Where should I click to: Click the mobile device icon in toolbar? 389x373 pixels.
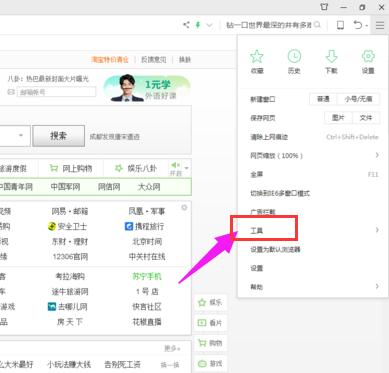[x=340, y=25]
